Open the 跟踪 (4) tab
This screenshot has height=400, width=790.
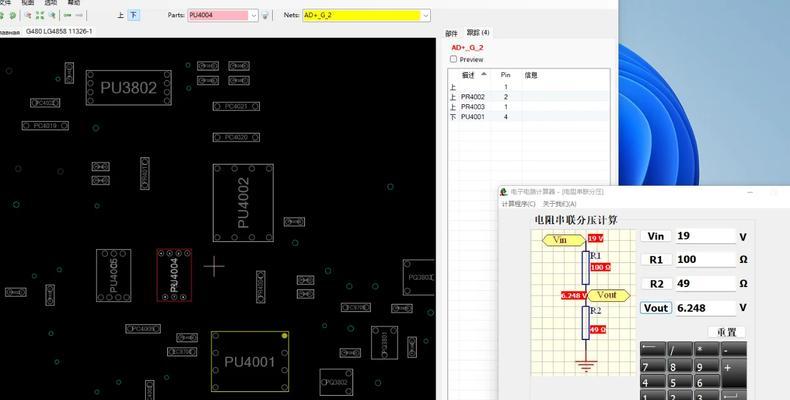[x=477, y=33]
